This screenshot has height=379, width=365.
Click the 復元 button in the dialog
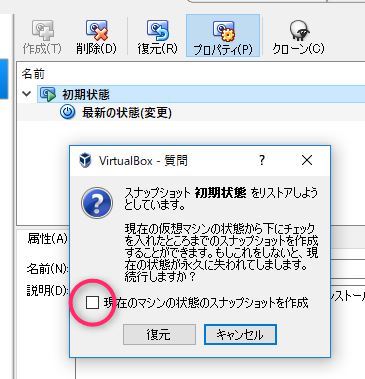[x=159, y=334]
